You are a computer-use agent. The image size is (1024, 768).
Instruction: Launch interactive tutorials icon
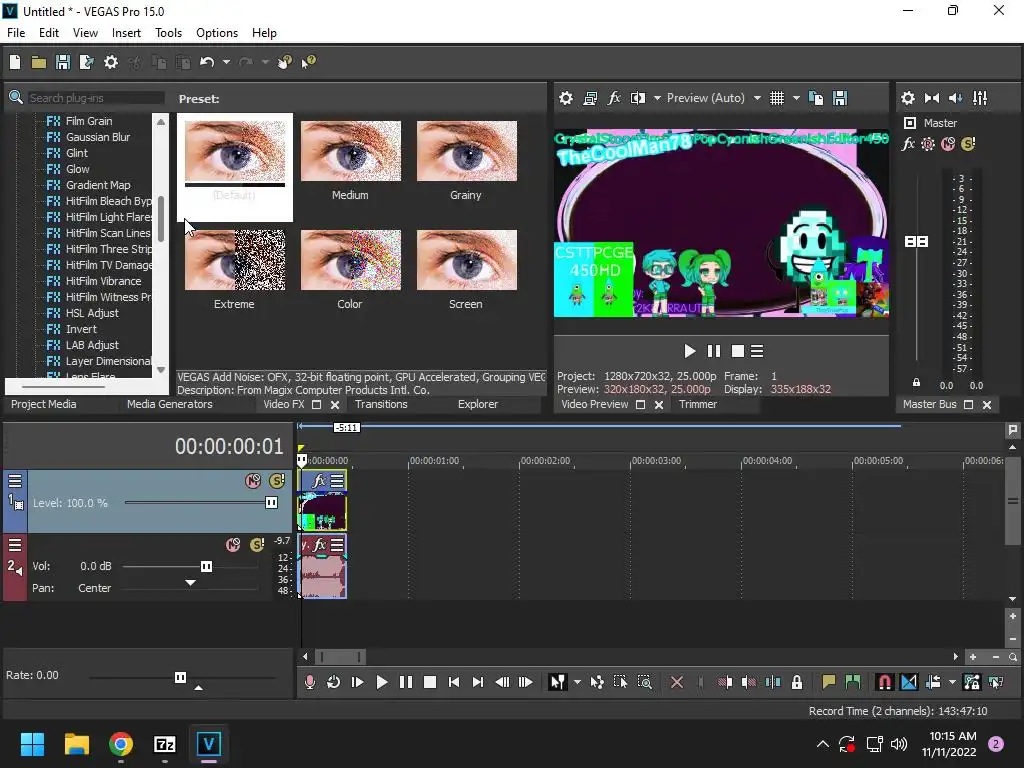click(285, 62)
